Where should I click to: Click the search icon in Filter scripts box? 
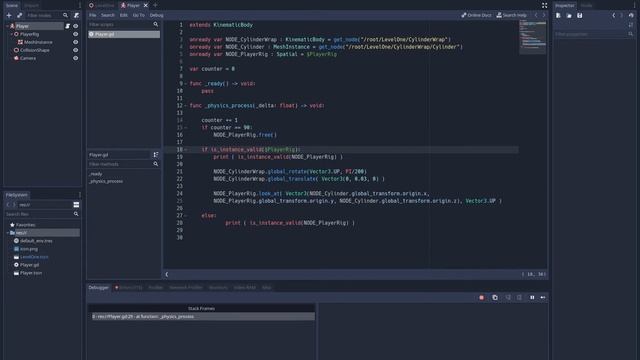pyautogui.click(x=156, y=24)
